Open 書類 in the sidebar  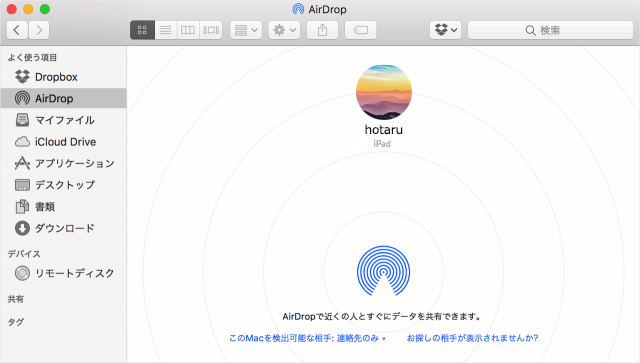coord(63,207)
